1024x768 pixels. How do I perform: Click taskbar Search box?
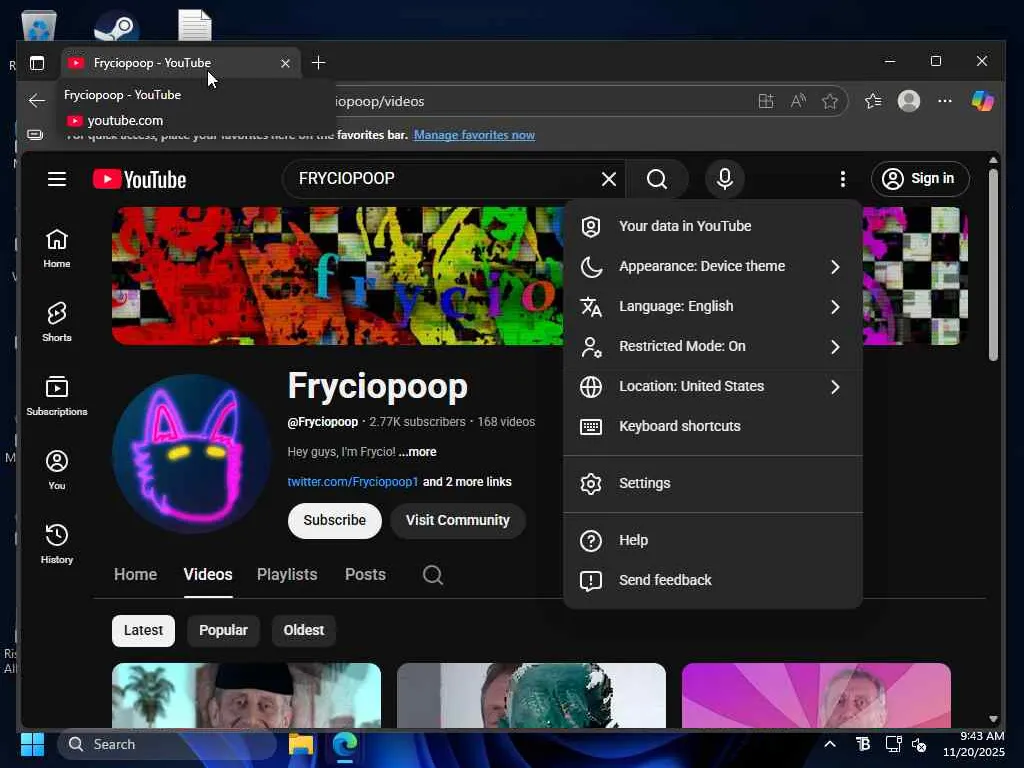(x=166, y=744)
